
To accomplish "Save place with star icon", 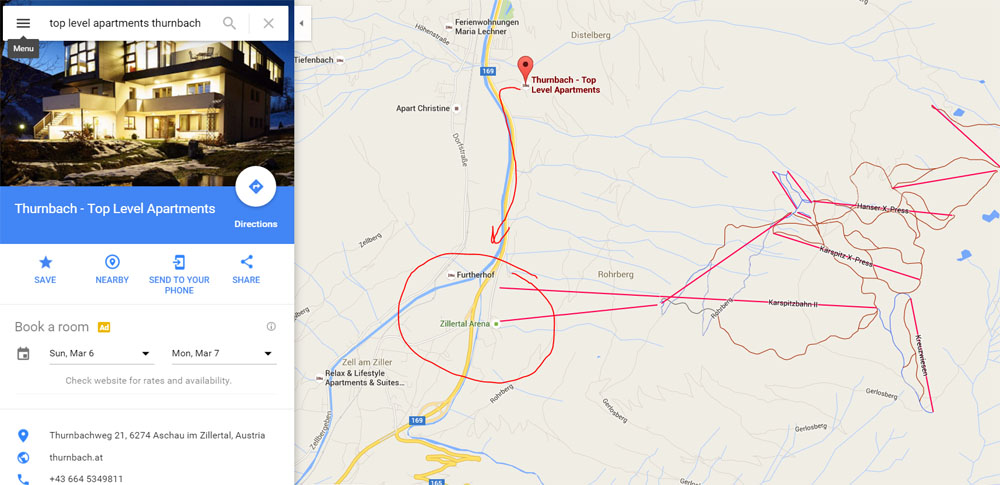I will tap(45, 262).
